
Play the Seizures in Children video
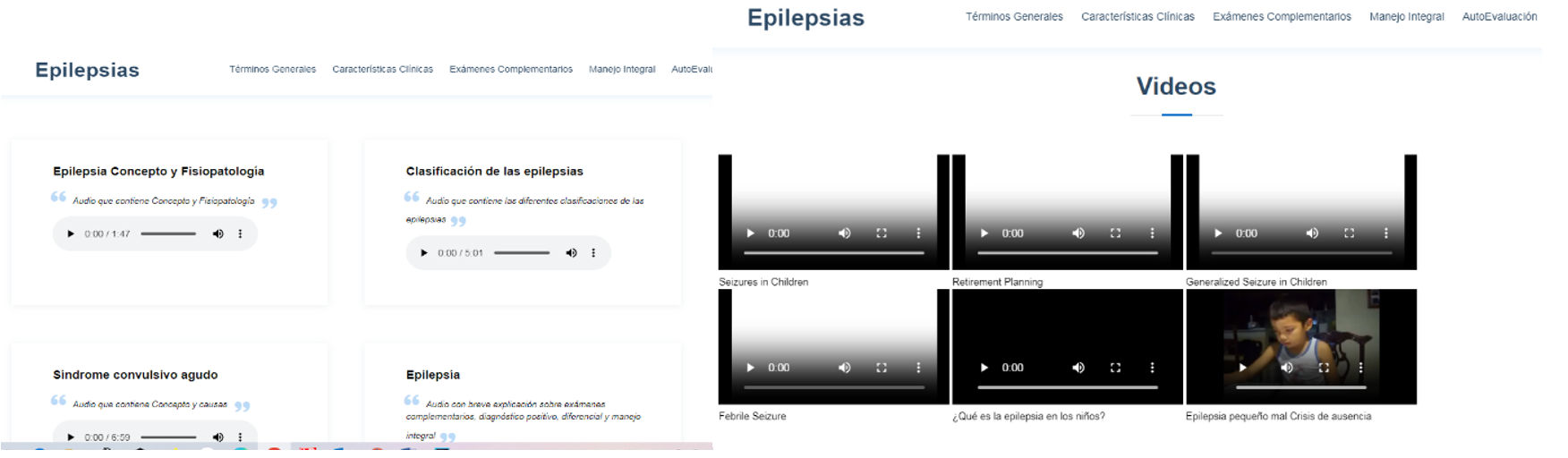[750, 233]
